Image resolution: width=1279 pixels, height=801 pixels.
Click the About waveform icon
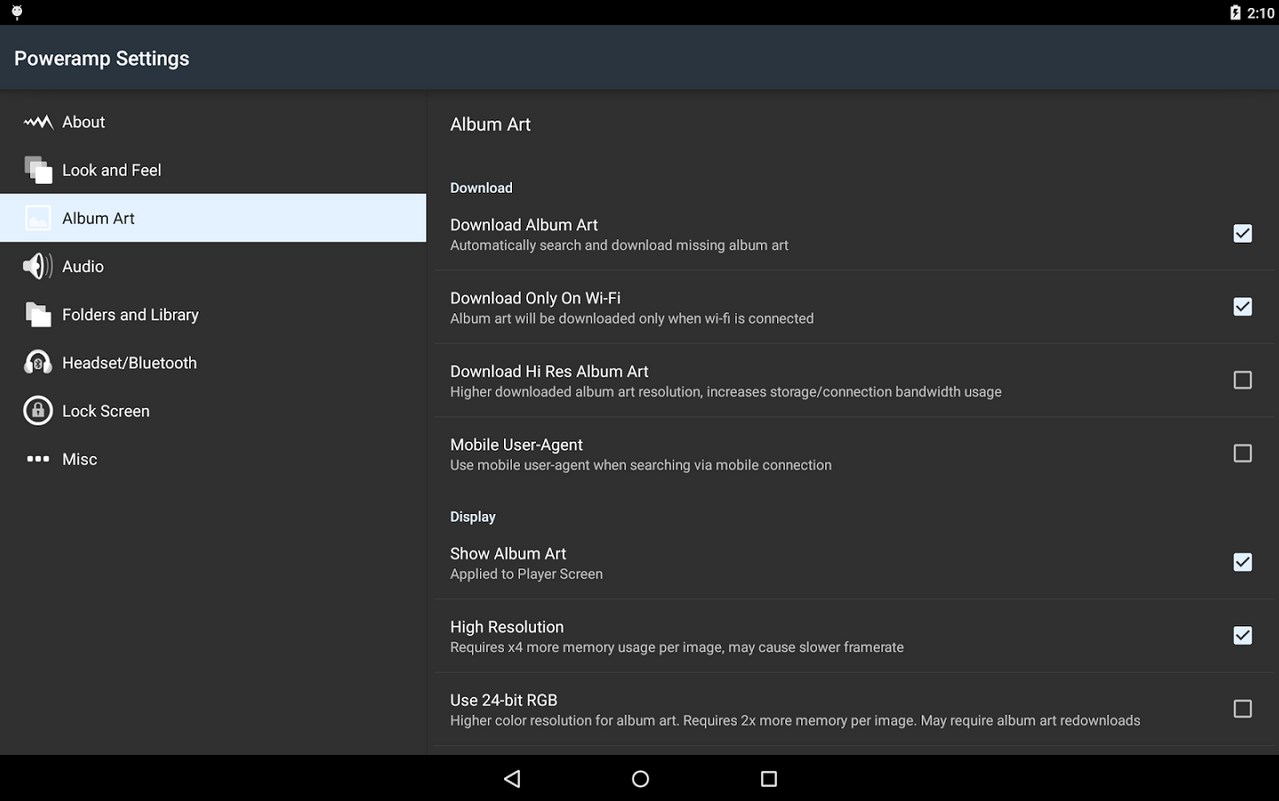coord(38,122)
